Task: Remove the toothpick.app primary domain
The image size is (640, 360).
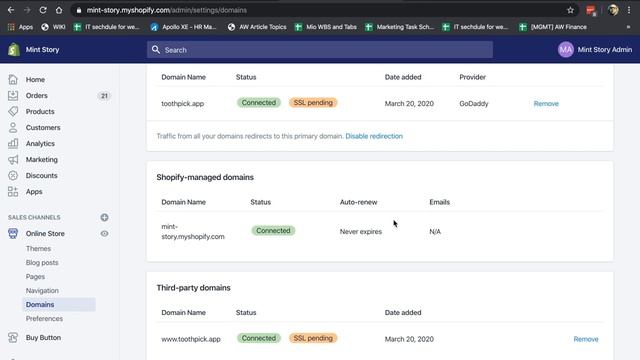Action: coord(546,104)
